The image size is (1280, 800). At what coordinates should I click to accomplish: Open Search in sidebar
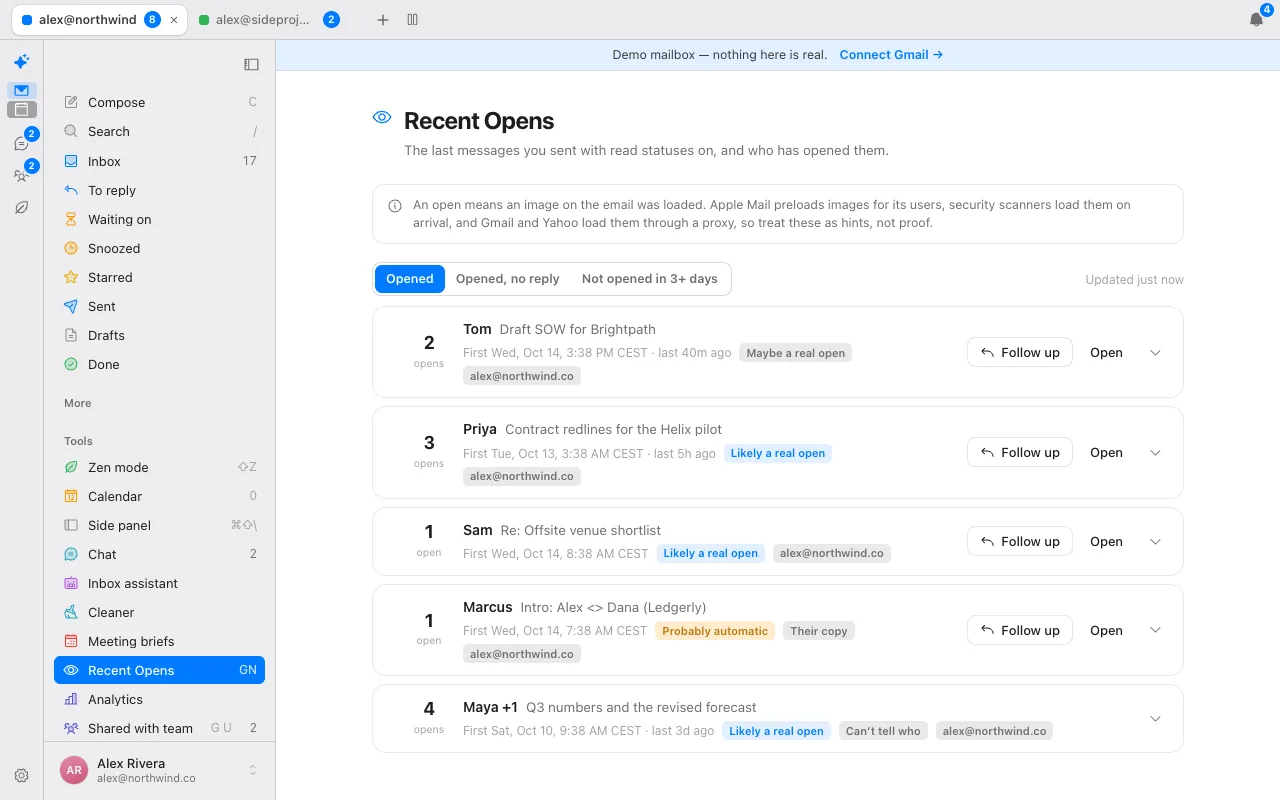point(160,131)
